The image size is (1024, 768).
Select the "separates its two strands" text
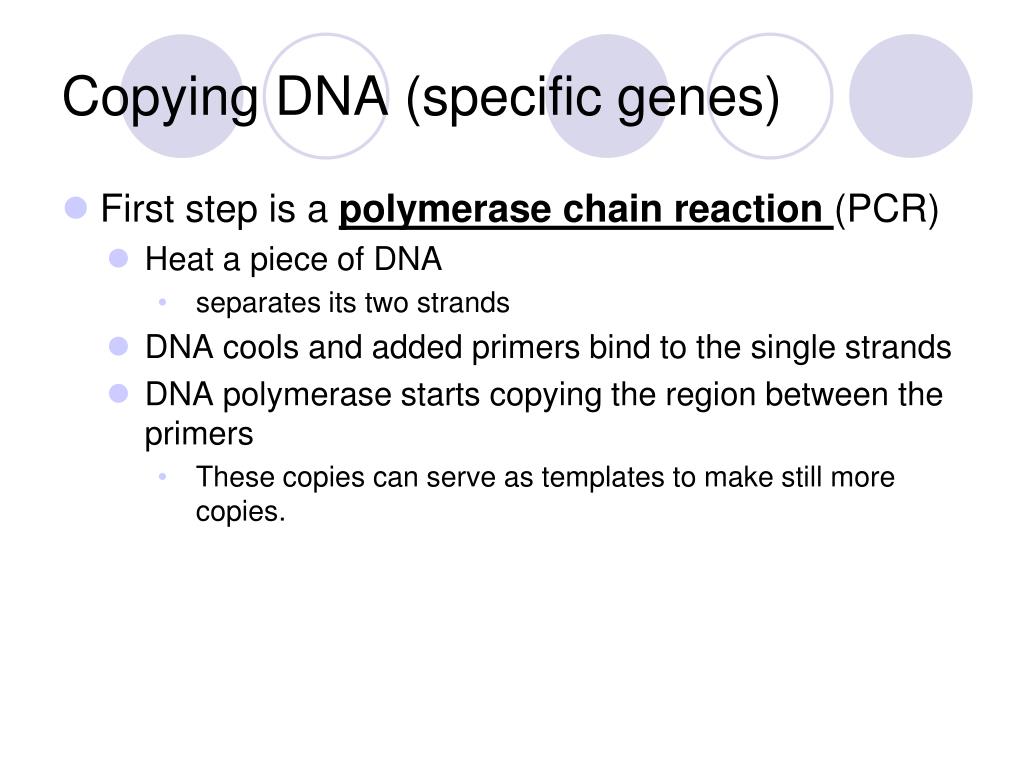point(353,303)
